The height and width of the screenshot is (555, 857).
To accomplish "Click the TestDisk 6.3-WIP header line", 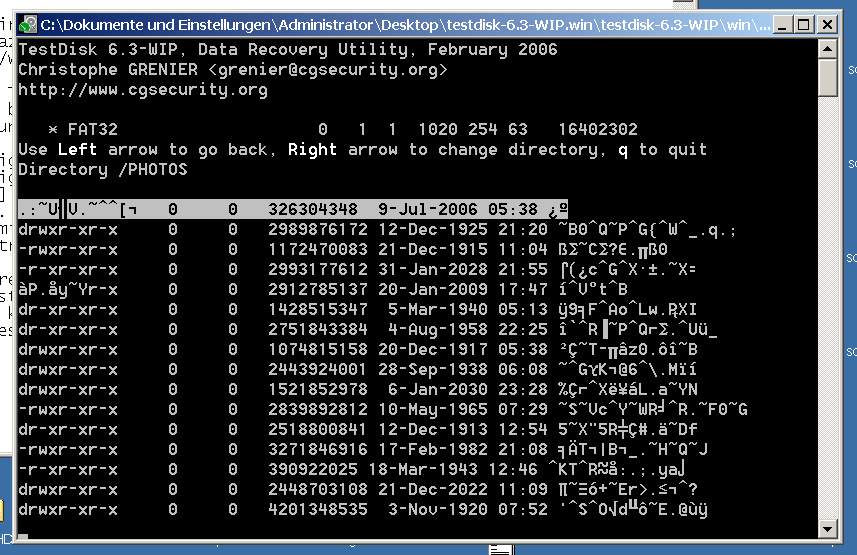I will pos(287,50).
